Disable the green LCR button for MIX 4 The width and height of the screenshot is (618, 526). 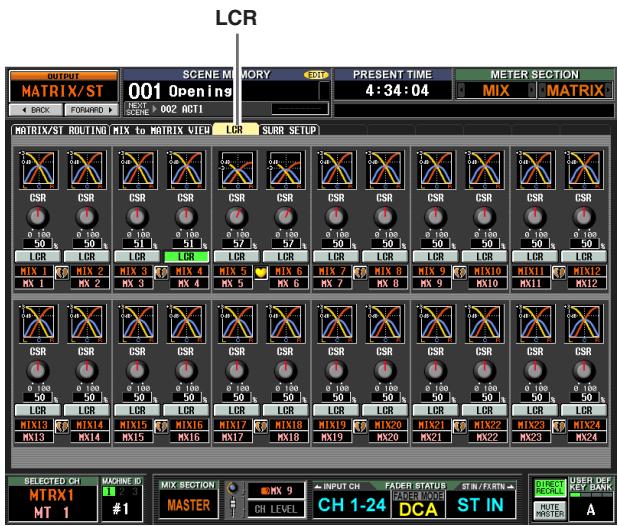(x=186, y=257)
